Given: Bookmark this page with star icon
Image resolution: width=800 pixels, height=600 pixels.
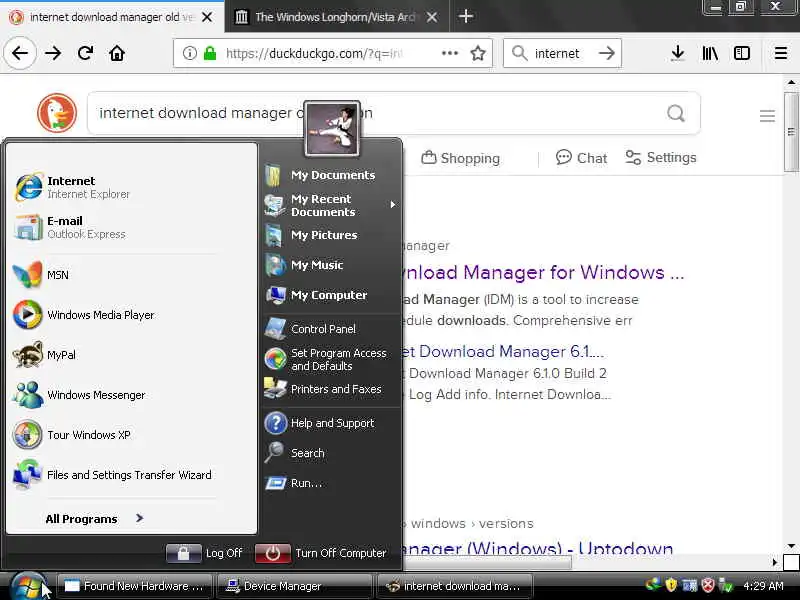Looking at the screenshot, I should click(478, 53).
